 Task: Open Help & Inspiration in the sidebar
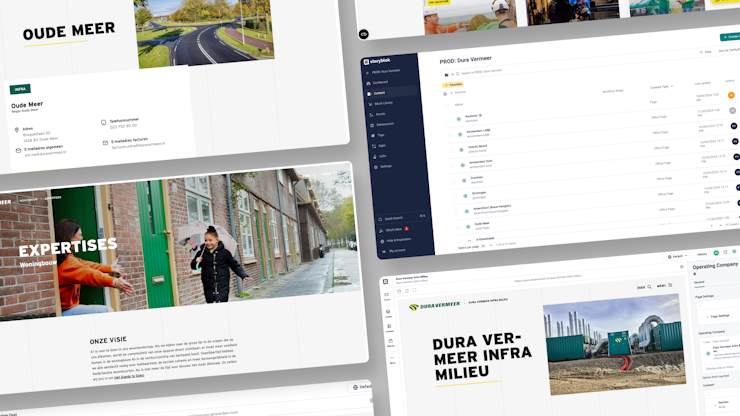pos(395,240)
